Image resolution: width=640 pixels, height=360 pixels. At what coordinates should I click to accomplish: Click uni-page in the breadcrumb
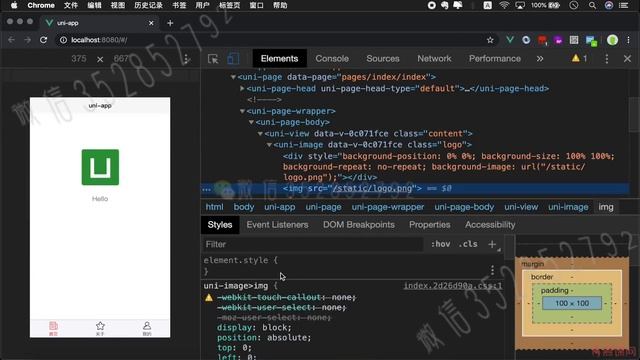pyautogui.click(x=323, y=207)
